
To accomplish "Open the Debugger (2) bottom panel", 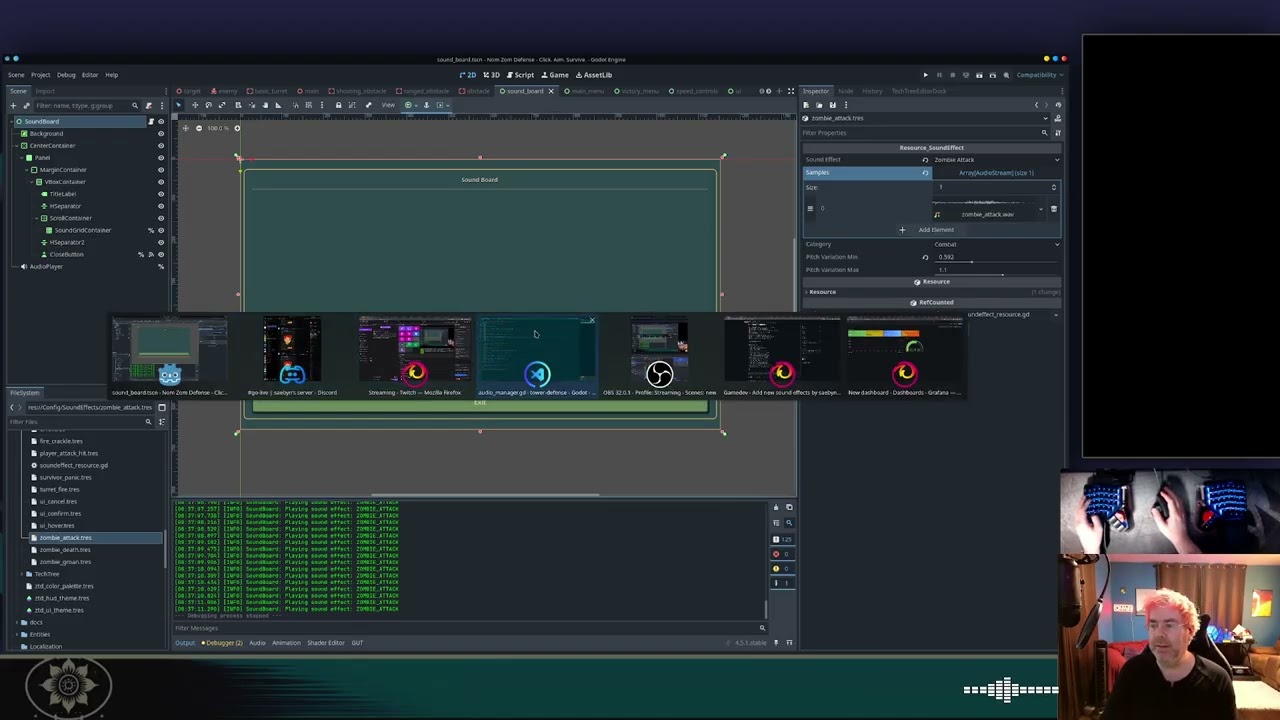I will click(x=223, y=643).
